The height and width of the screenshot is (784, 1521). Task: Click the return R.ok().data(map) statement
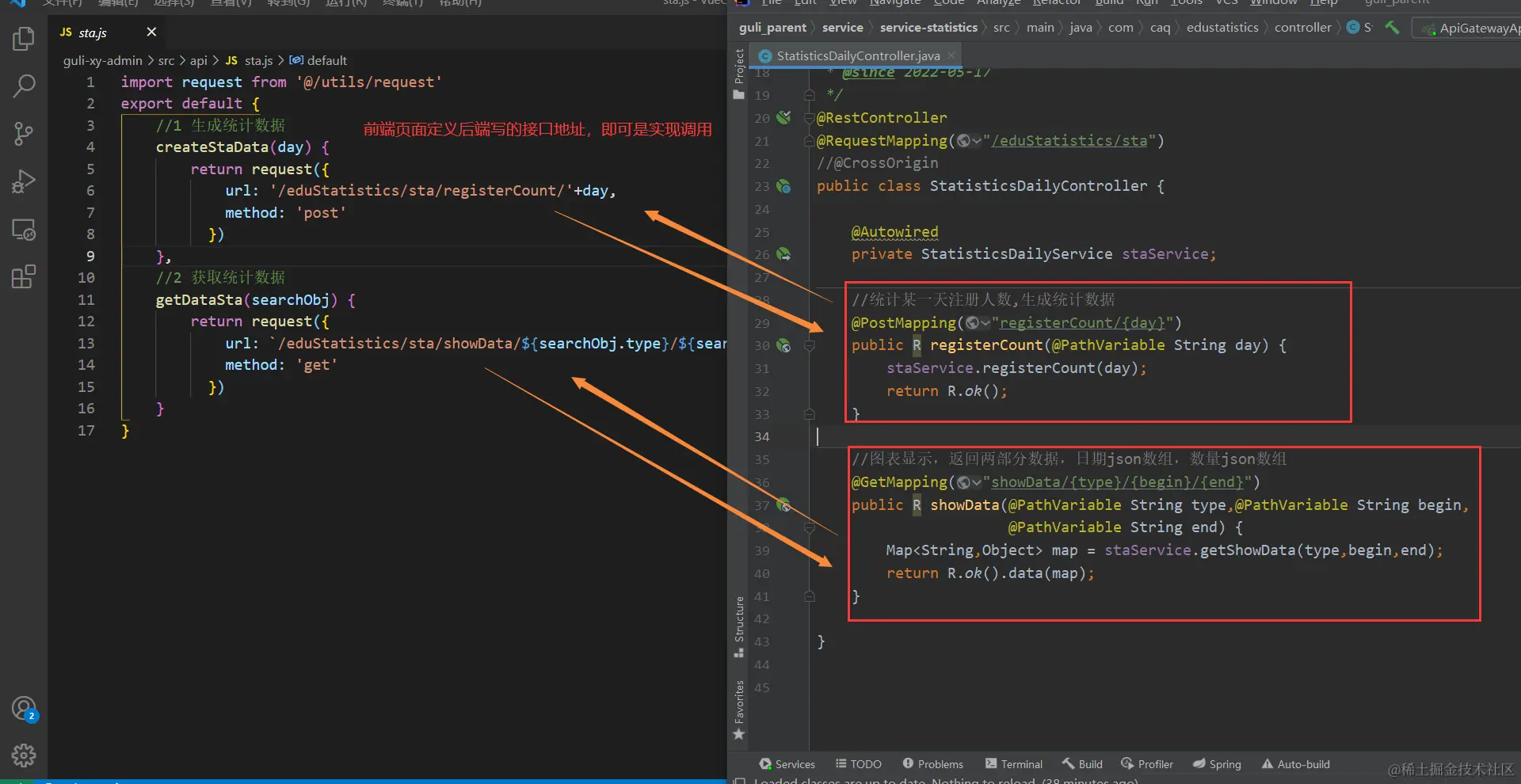(x=990, y=573)
